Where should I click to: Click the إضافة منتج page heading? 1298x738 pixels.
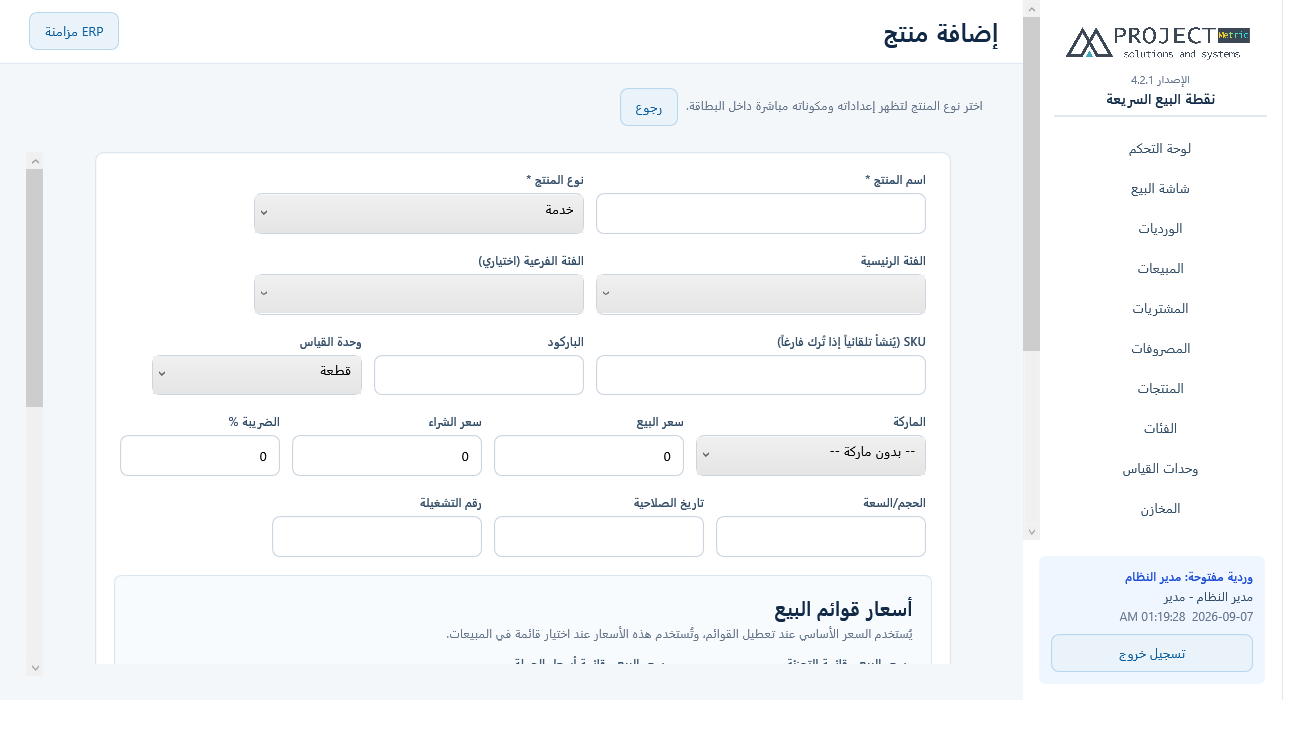(941, 34)
